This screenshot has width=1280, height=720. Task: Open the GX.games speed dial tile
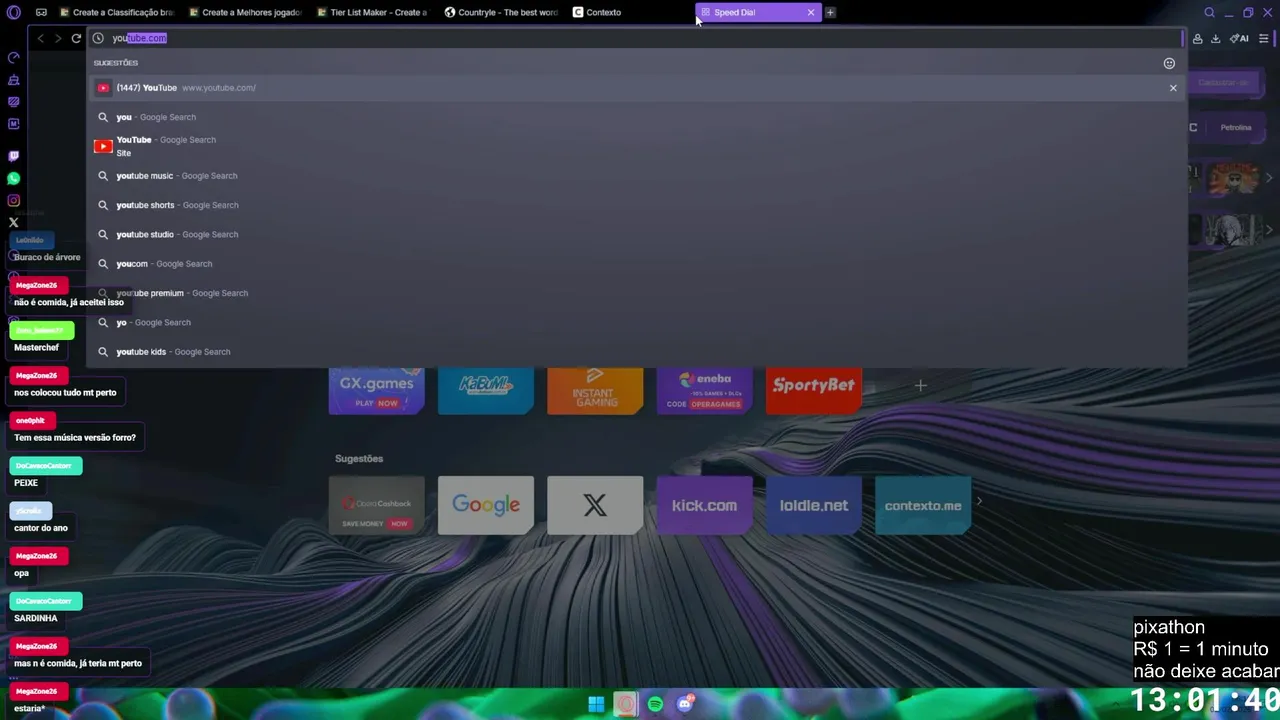point(376,390)
